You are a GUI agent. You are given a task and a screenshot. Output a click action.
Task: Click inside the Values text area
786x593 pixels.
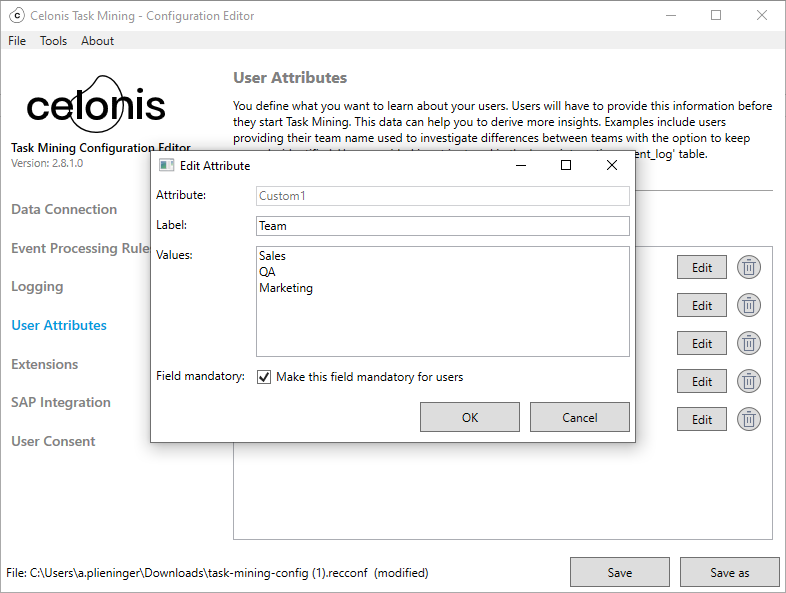443,301
